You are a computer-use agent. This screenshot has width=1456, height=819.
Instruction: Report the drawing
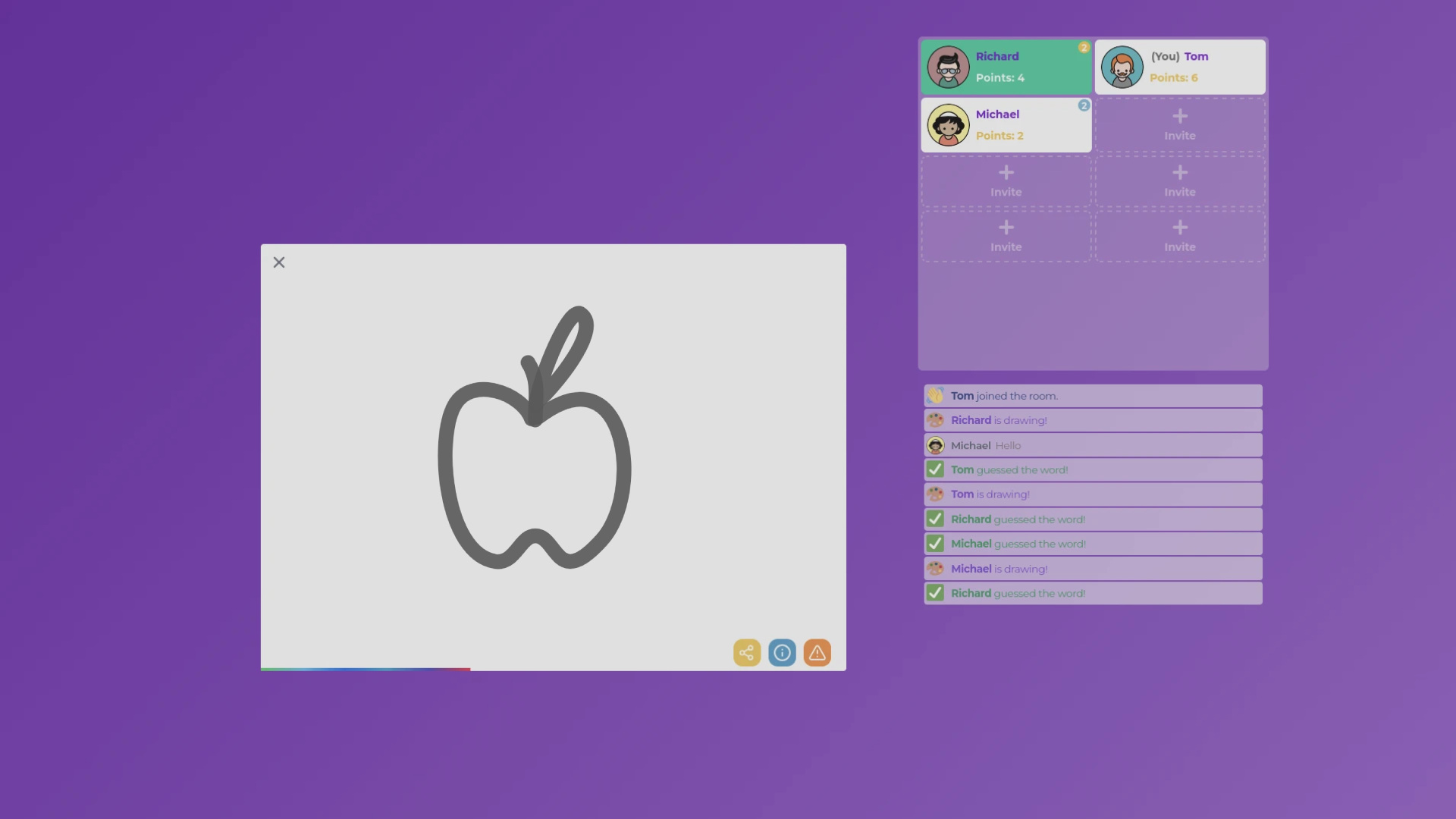[x=817, y=652]
